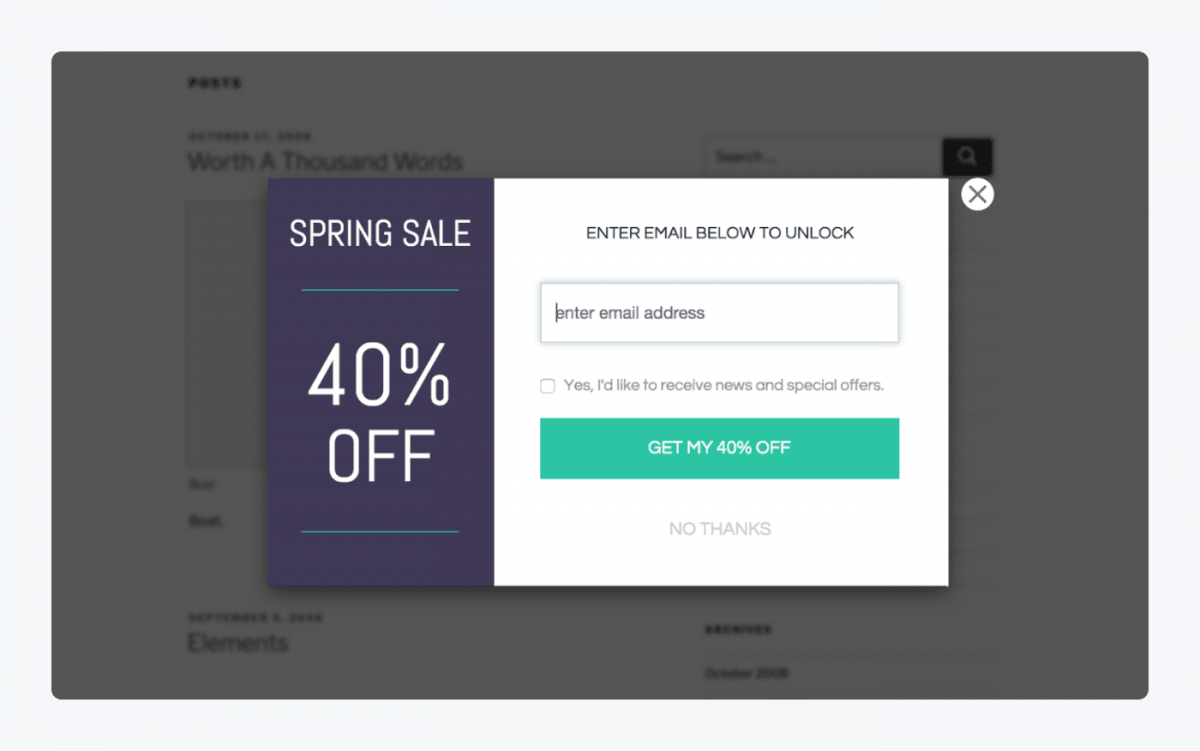
Task: Close the Spring Sale popup
Action: pyautogui.click(x=977, y=195)
